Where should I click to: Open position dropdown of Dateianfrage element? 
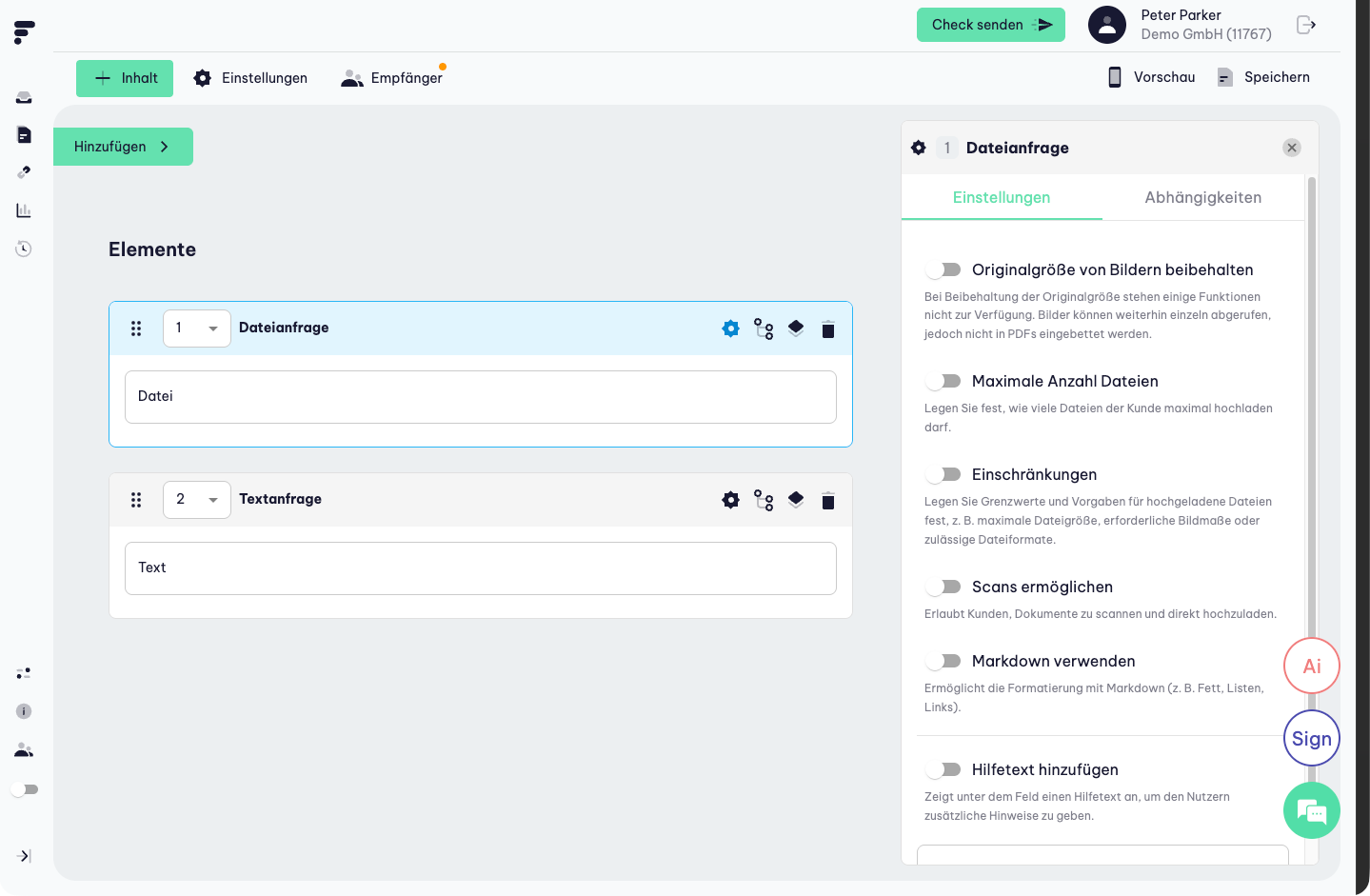point(197,329)
